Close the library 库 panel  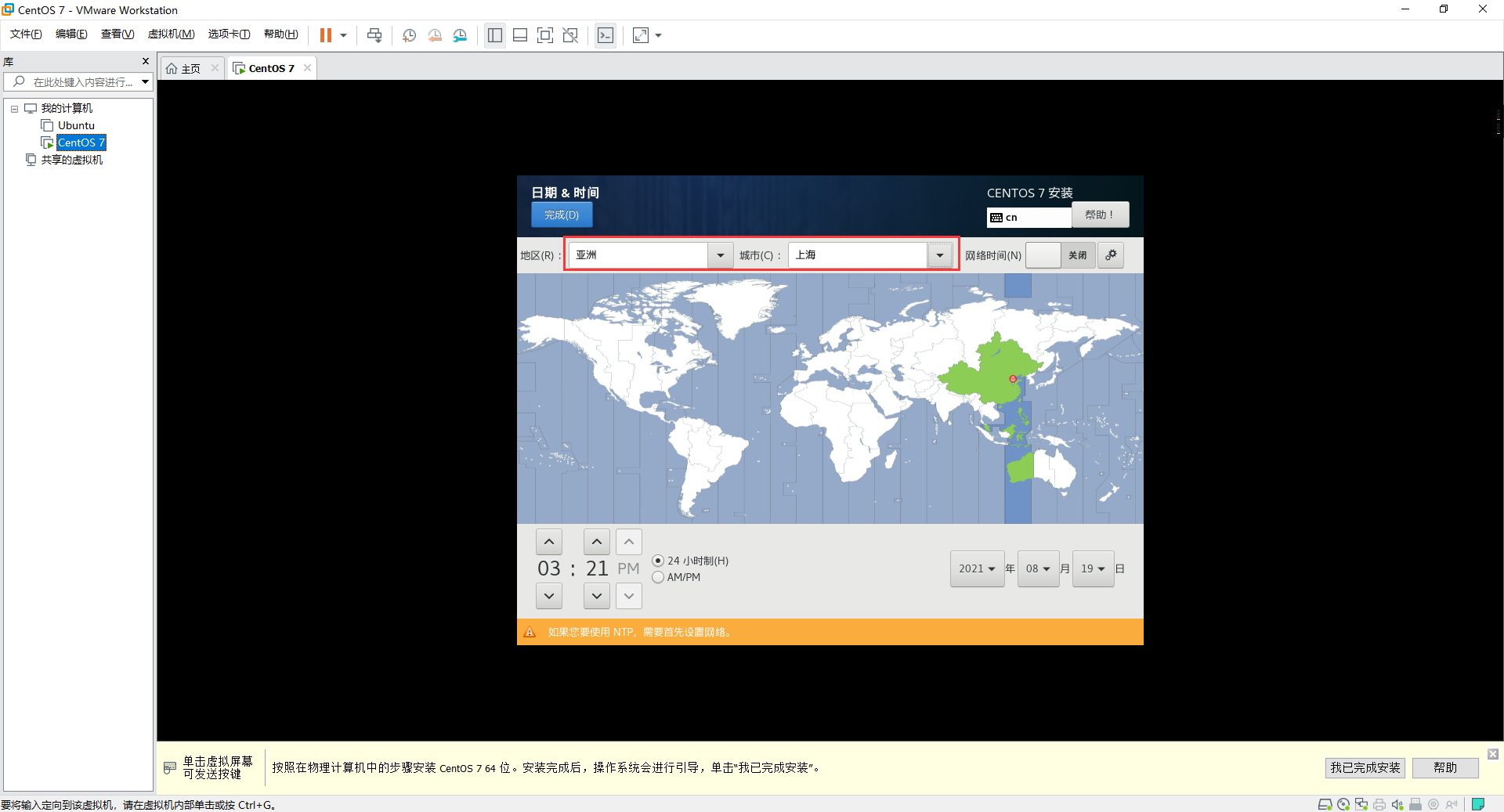tap(145, 61)
